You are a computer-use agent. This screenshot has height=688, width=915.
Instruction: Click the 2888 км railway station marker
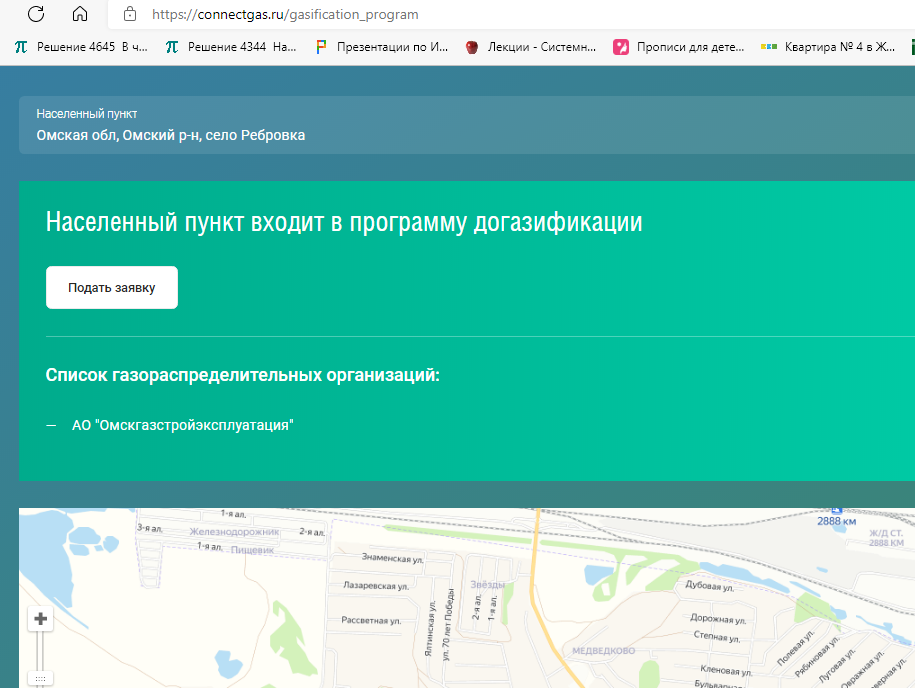pyautogui.click(x=836, y=512)
